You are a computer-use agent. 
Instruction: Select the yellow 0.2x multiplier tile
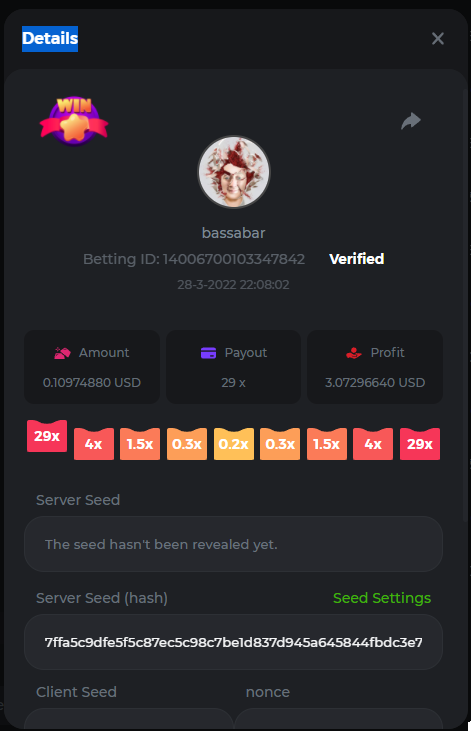point(234,444)
